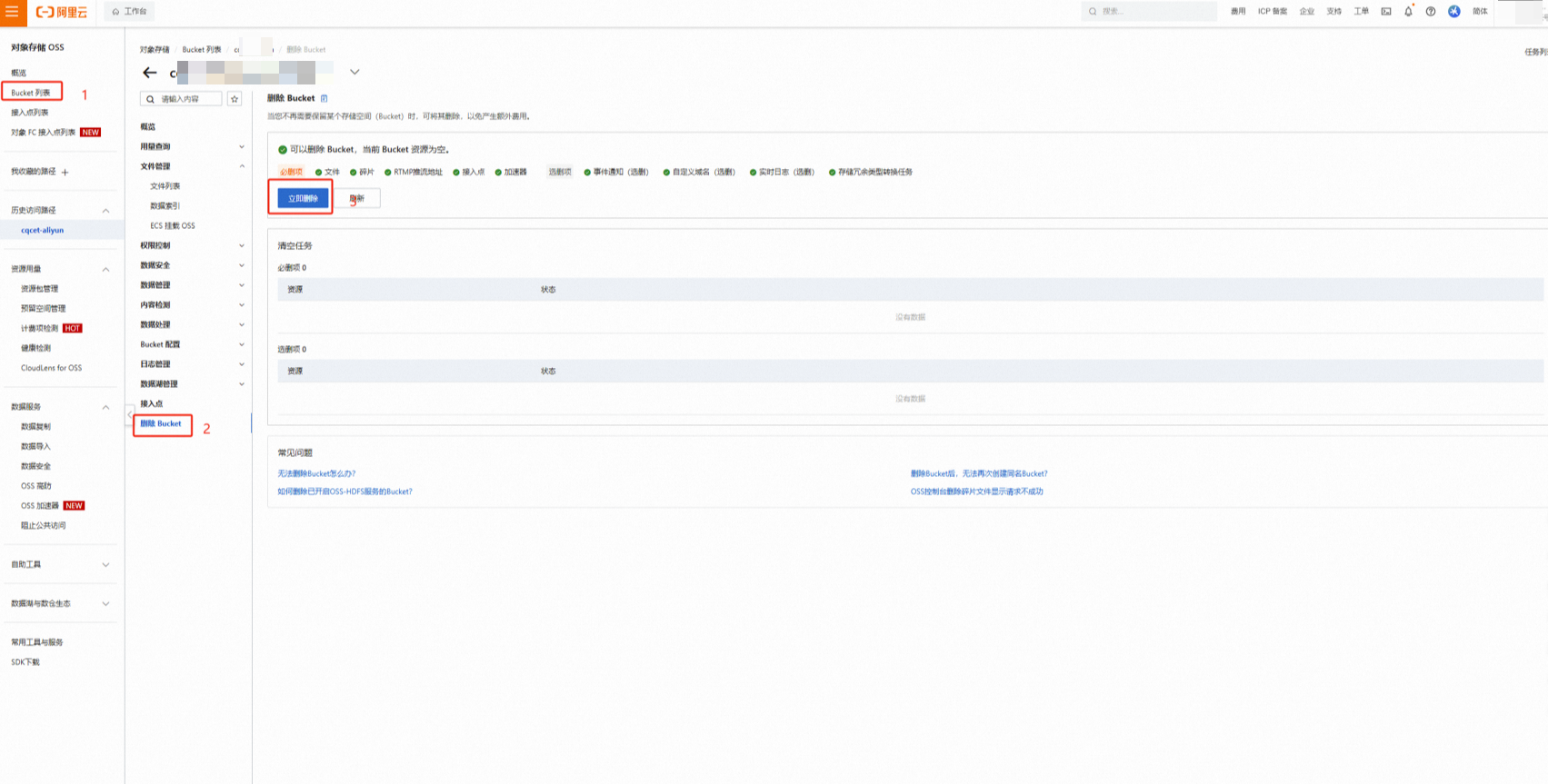The height and width of the screenshot is (784, 1548).
Task: Select the 必删项 tag
Action: (291, 173)
